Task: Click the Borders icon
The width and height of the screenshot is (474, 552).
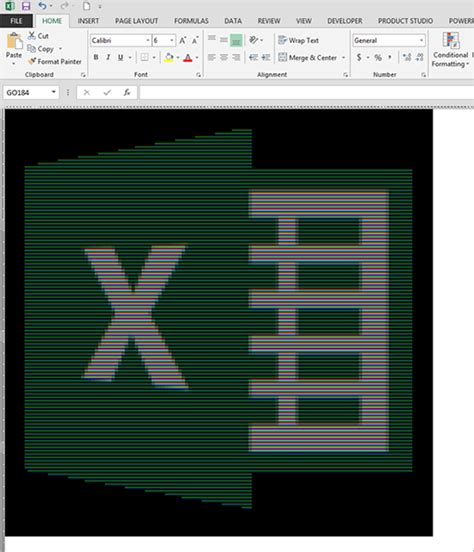Action: (144, 57)
